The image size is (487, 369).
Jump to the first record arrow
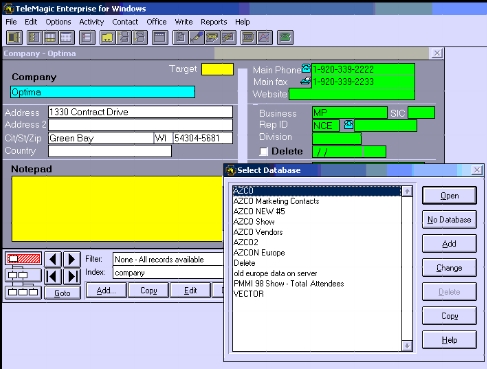(x=53, y=276)
